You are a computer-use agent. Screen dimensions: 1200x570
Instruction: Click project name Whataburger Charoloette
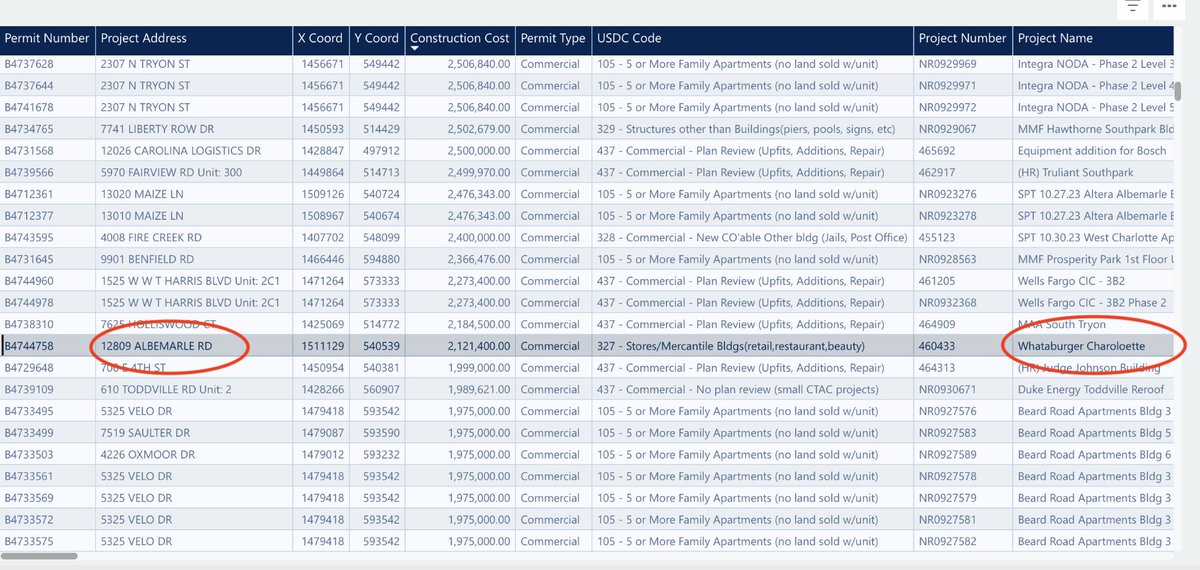tap(1081, 346)
